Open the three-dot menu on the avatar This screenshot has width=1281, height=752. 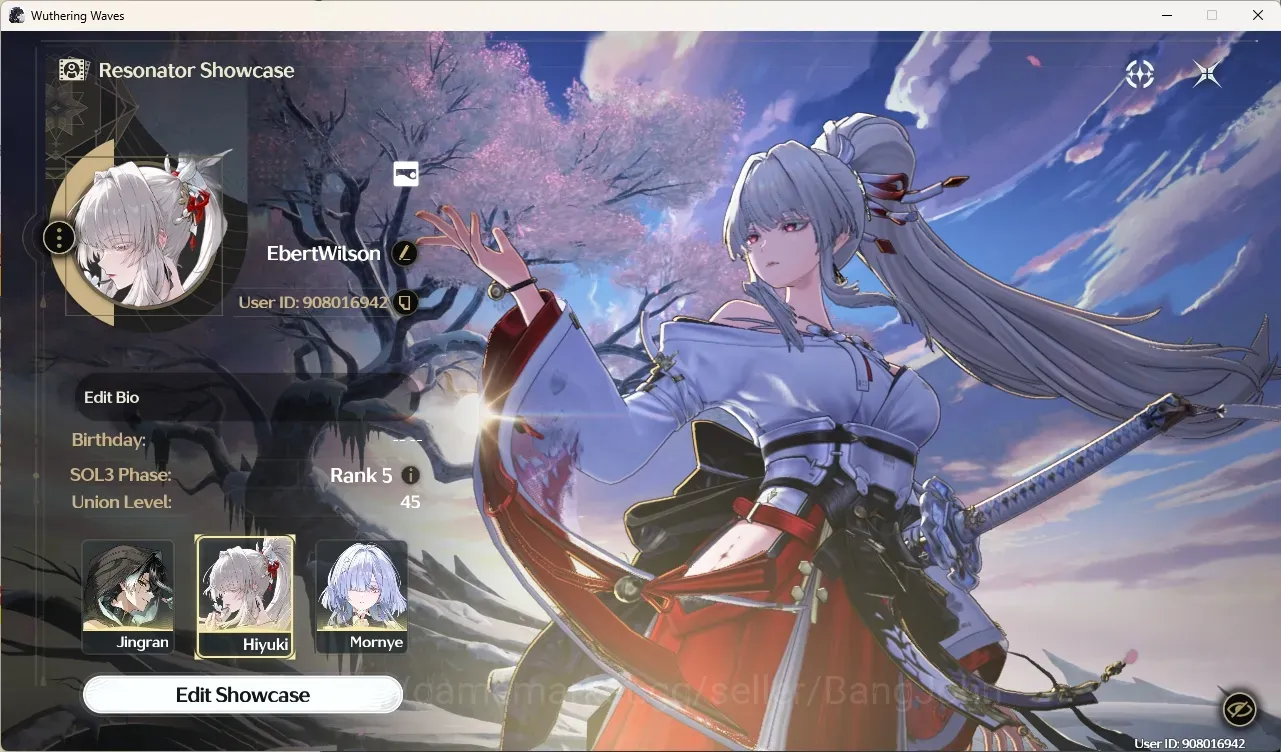point(60,238)
